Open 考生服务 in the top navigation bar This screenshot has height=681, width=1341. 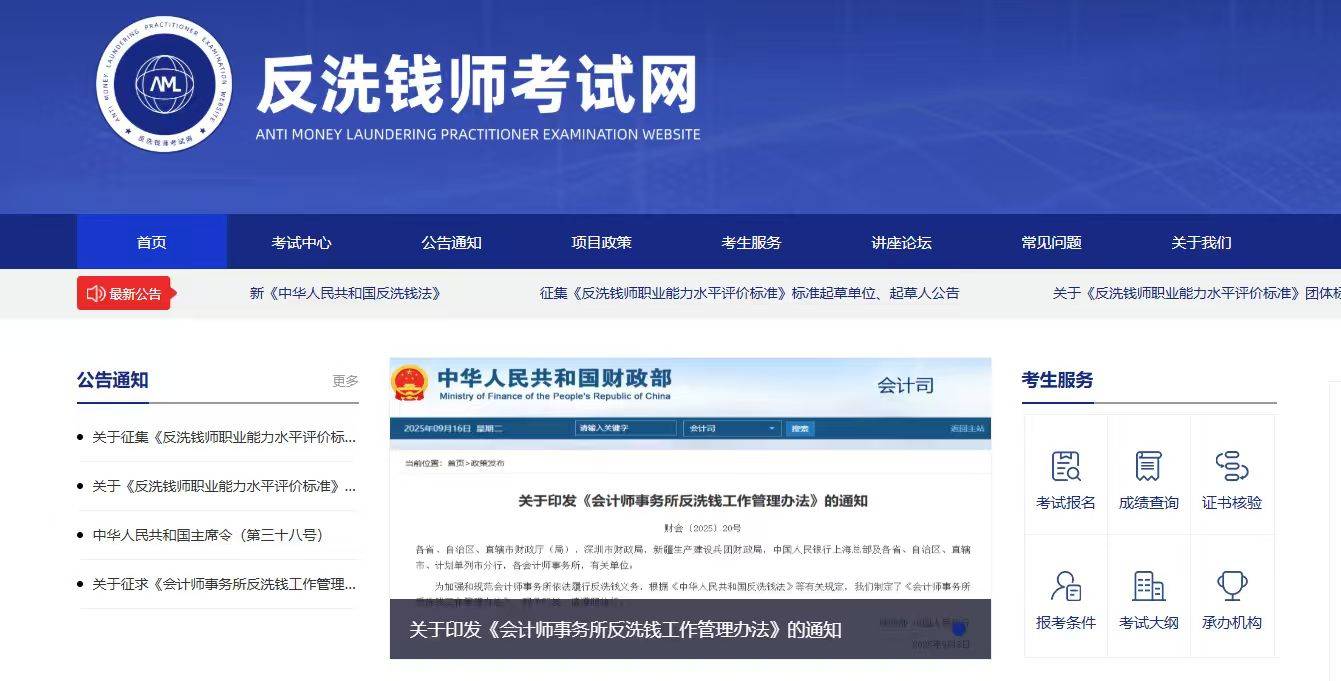click(751, 242)
